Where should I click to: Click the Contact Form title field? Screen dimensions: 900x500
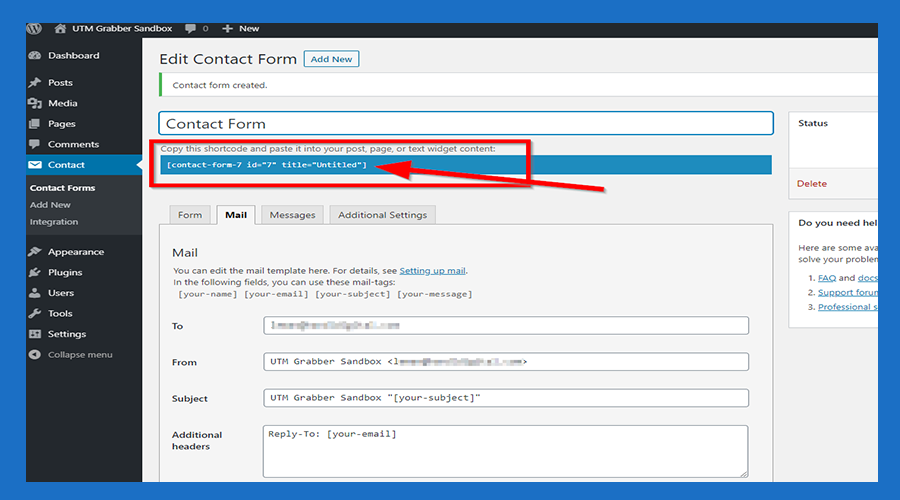tap(465, 124)
